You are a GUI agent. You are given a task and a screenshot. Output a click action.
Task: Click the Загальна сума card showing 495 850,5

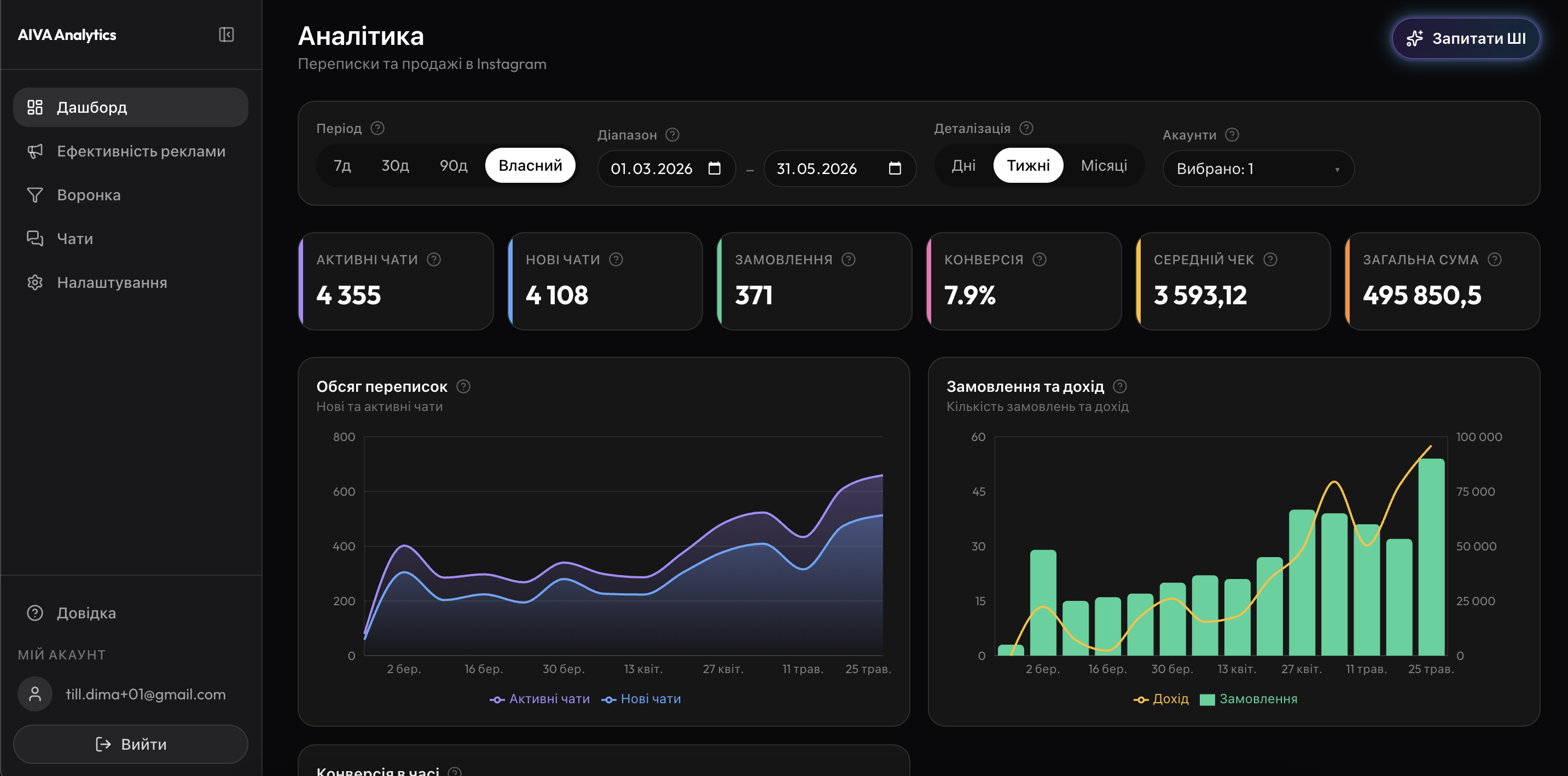[x=1443, y=281]
